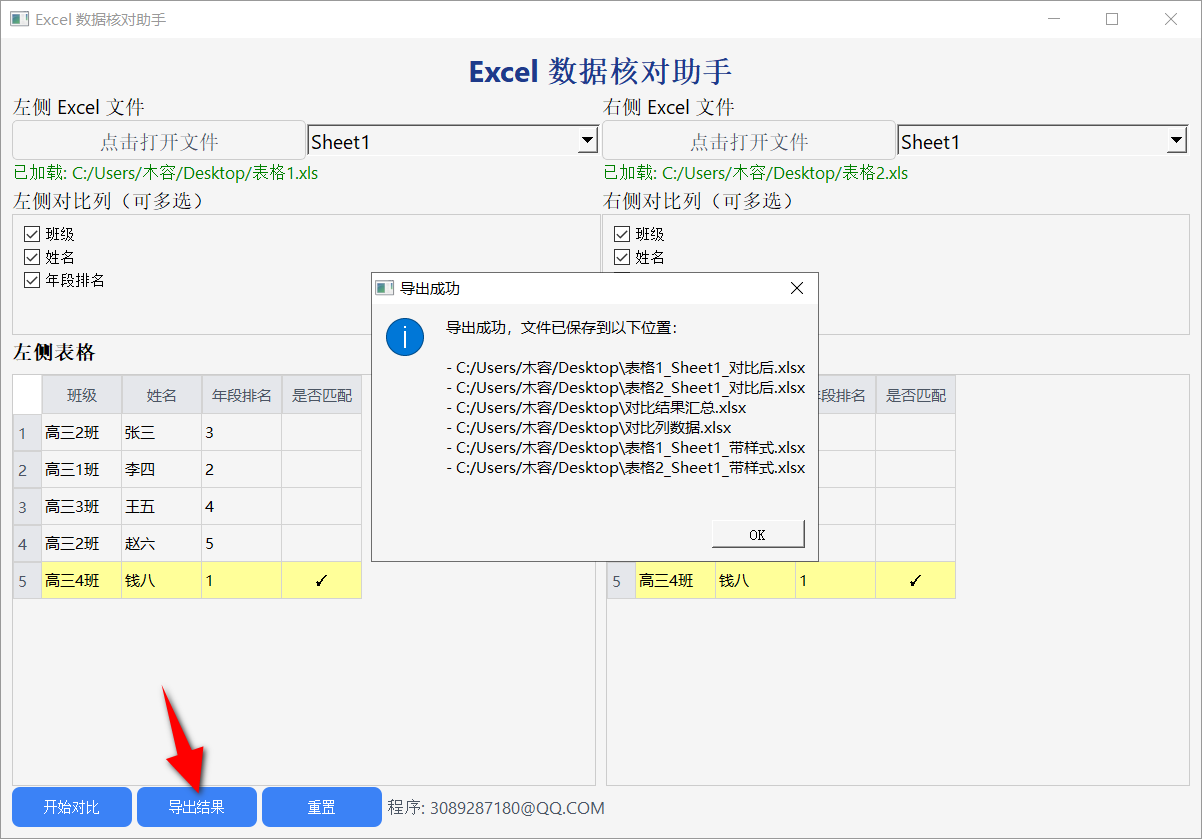
Task: Click the 导出结果 button
Action: 196,807
